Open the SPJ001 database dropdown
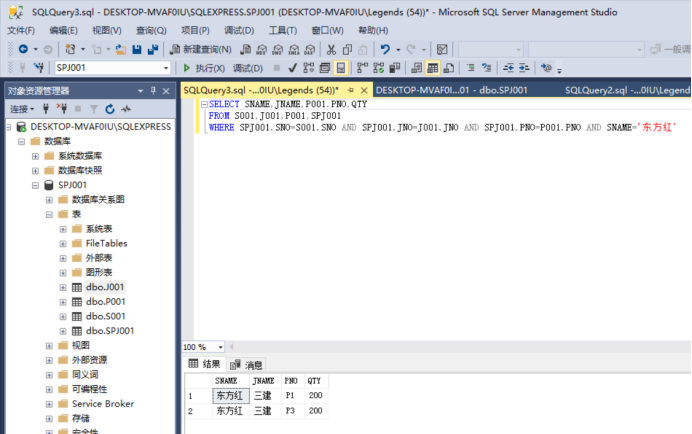Screen dimensions: 692x434 [166, 68]
